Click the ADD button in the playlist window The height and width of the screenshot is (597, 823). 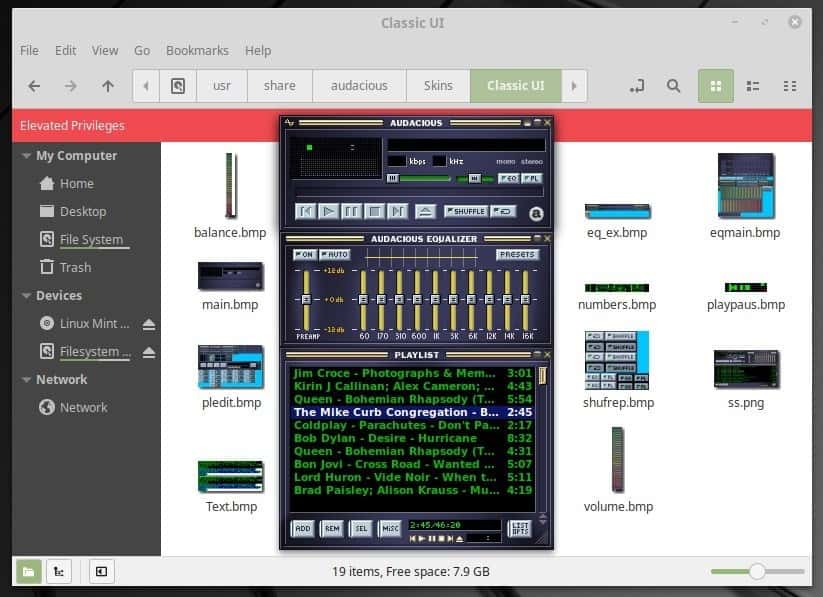(302, 527)
